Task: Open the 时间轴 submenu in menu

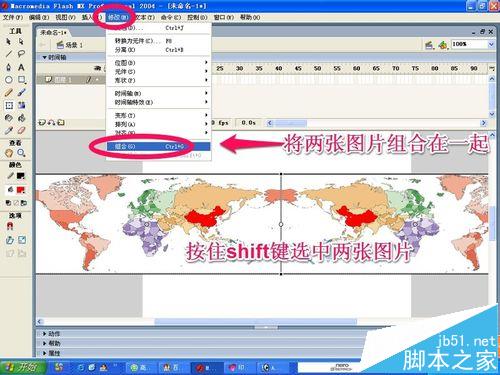Action: (159, 93)
